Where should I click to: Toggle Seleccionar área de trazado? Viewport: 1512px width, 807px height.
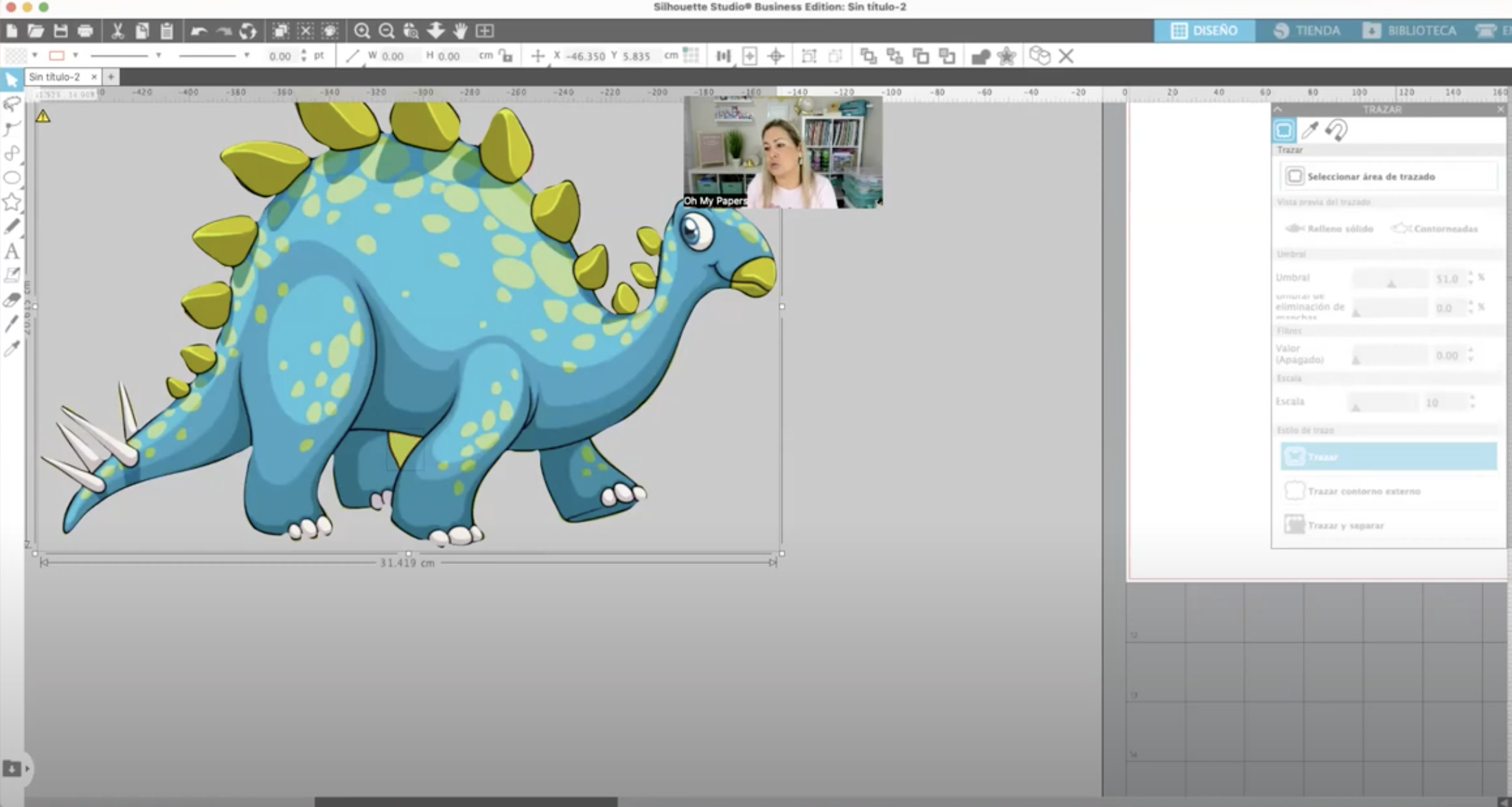[x=1388, y=176]
